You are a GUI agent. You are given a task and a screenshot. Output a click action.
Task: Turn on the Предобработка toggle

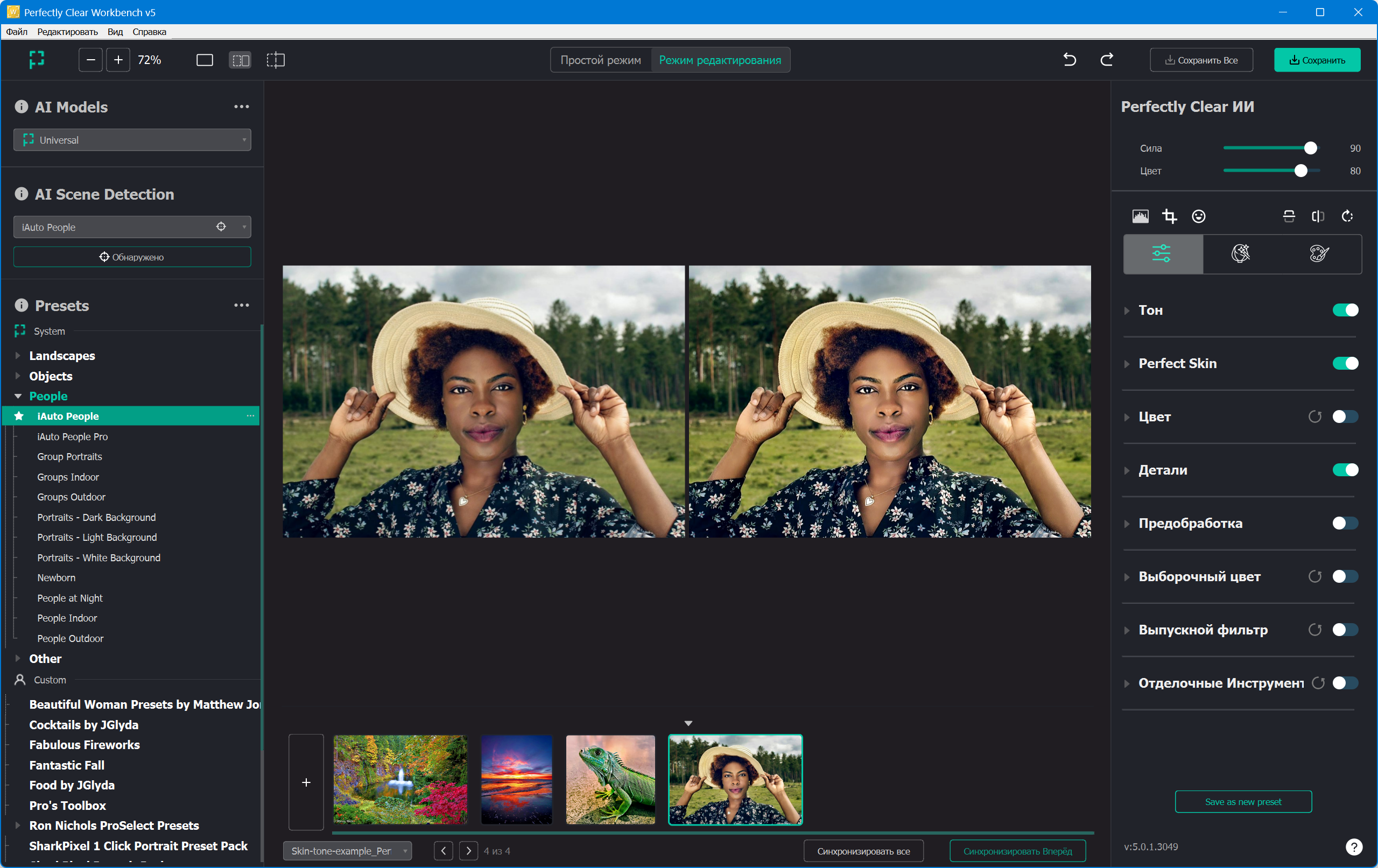(1345, 523)
